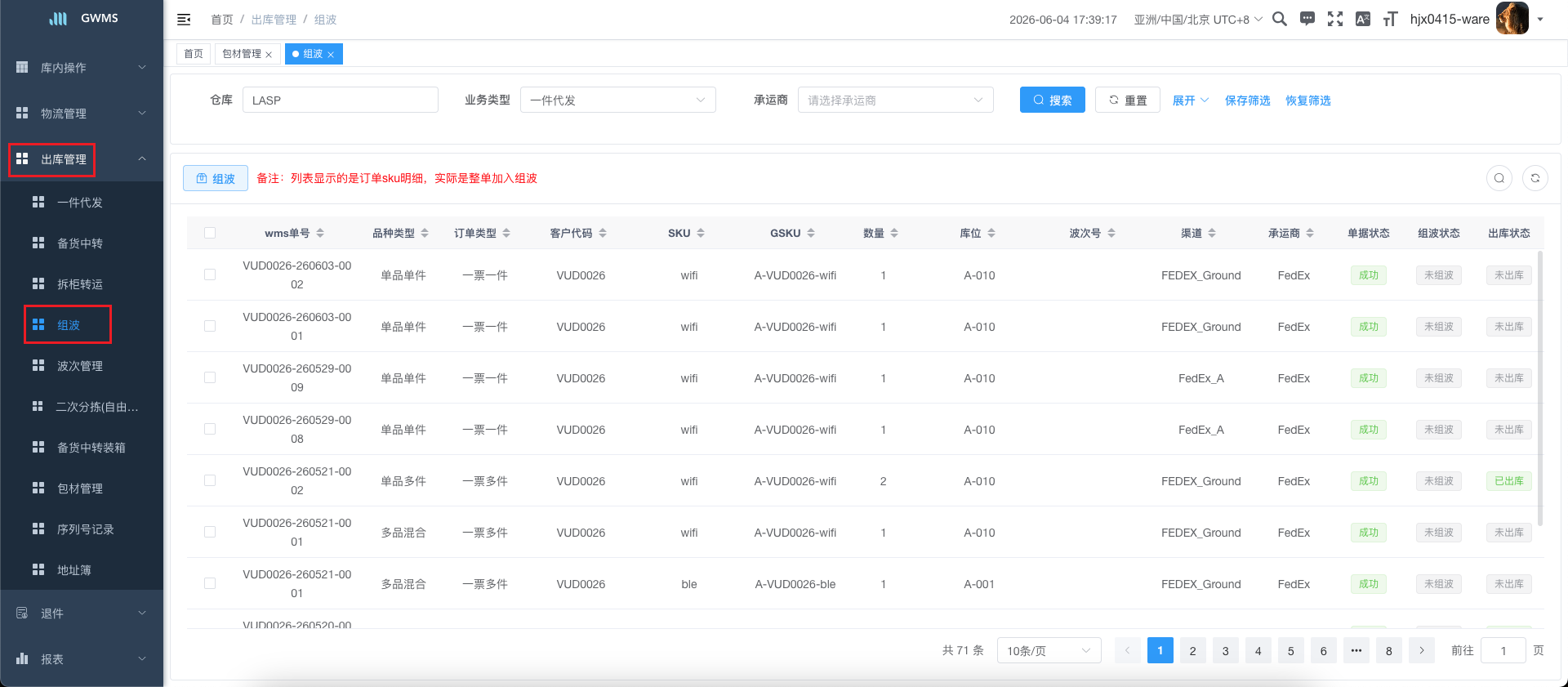Screen dimensions: 1568x687
Task: Sort by 订单类型 column
Action: tap(506, 233)
